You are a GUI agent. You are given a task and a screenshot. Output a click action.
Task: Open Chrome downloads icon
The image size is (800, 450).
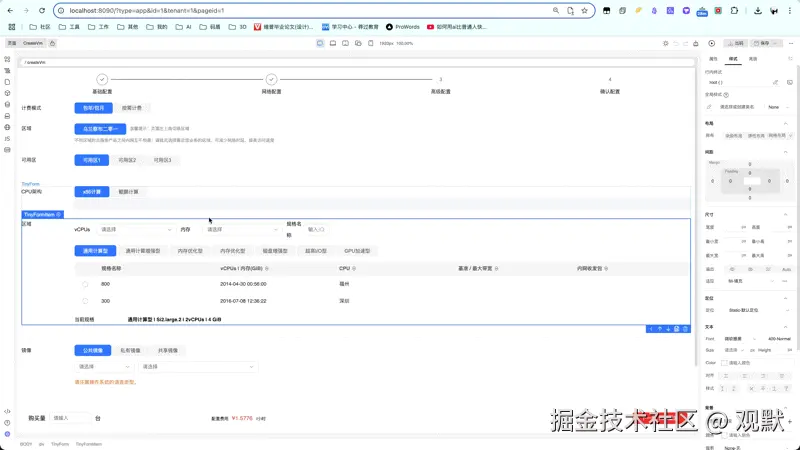(758, 10)
